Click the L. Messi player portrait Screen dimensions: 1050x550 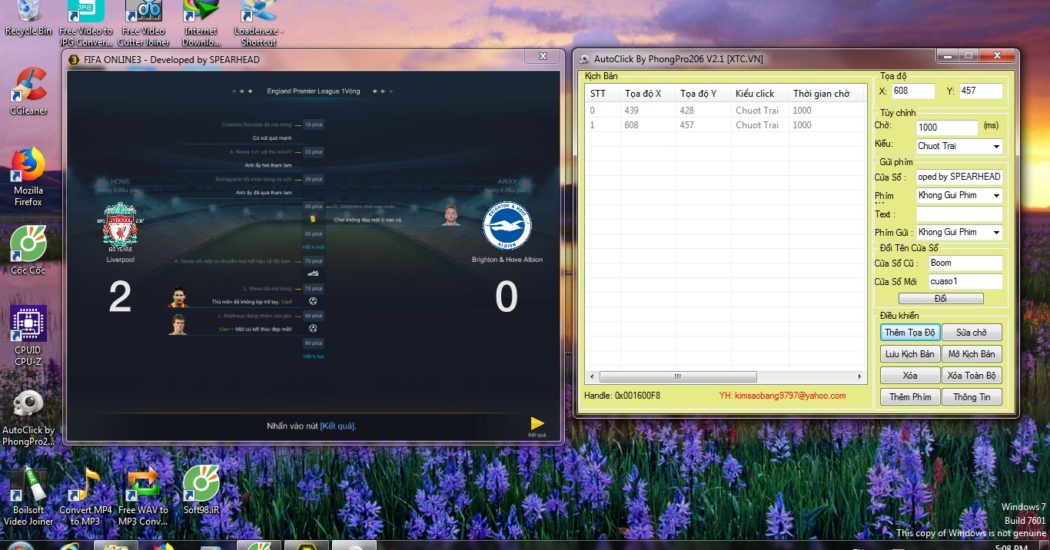click(177, 297)
